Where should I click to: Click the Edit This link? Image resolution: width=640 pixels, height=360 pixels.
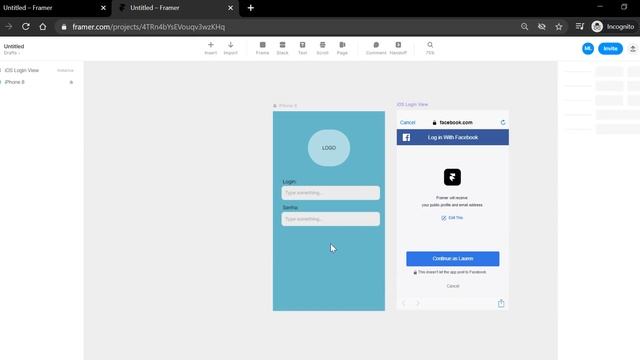pos(452,218)
